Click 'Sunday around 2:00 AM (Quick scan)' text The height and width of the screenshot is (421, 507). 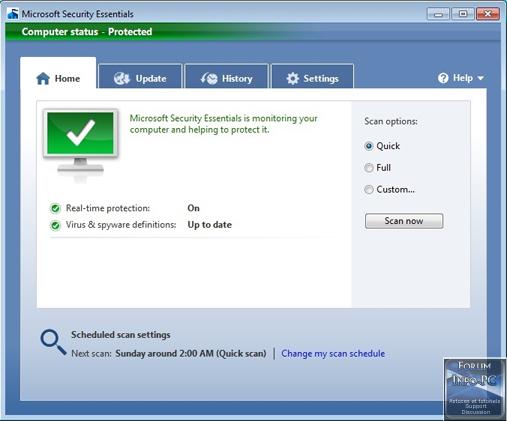point(191,354)
